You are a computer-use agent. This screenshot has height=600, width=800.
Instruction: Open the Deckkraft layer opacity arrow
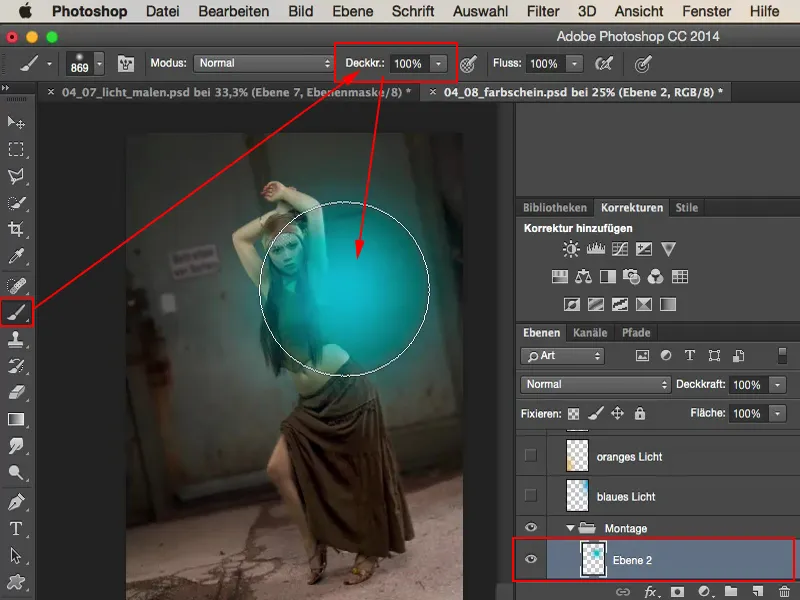click(x=778, y=385)
